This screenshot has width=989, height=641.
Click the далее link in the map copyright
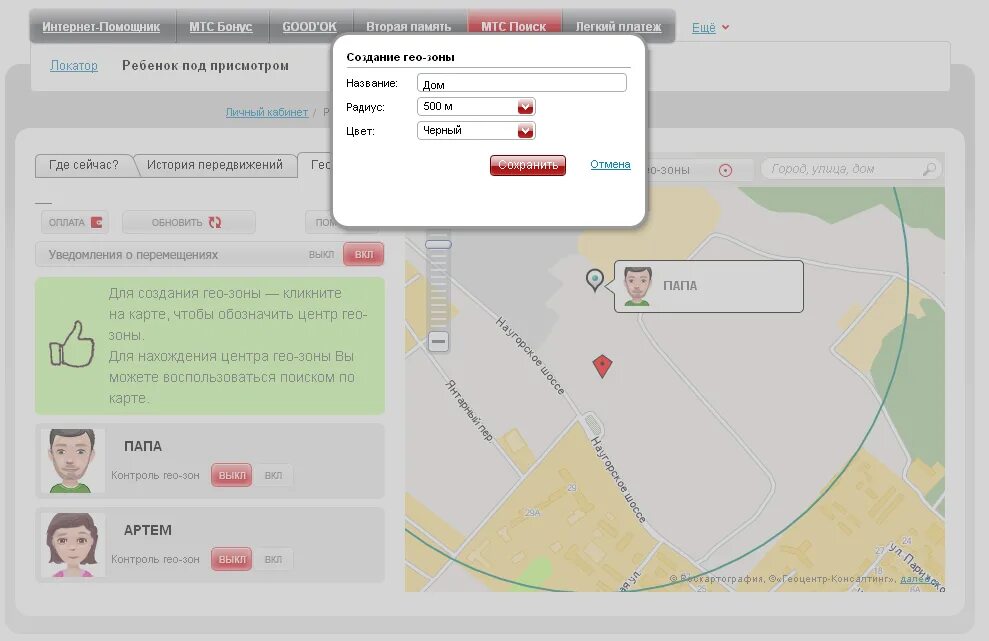(x=913, y=579)
